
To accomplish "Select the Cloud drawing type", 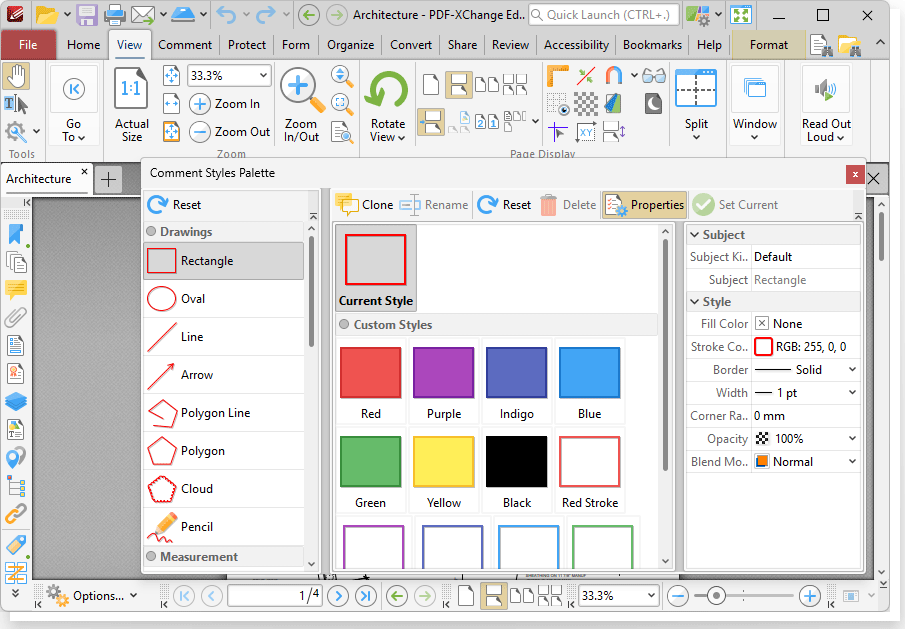I will [x=223, y=489].
